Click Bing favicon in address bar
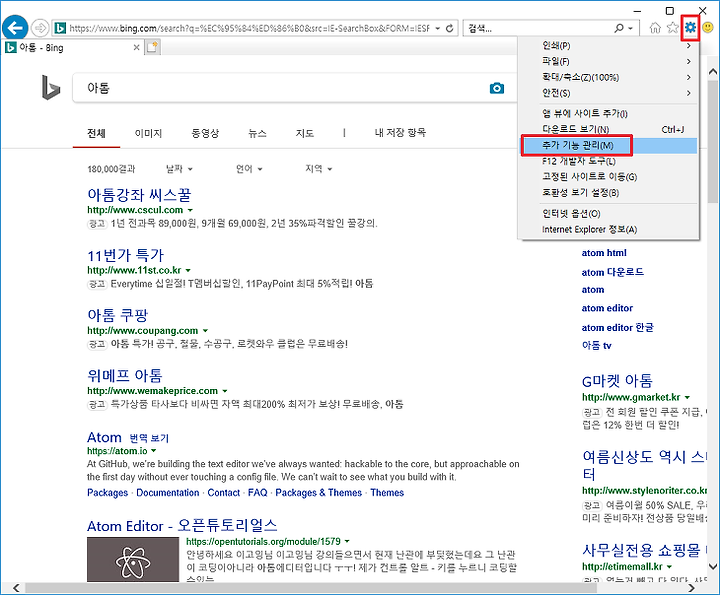 coord(60,28)
